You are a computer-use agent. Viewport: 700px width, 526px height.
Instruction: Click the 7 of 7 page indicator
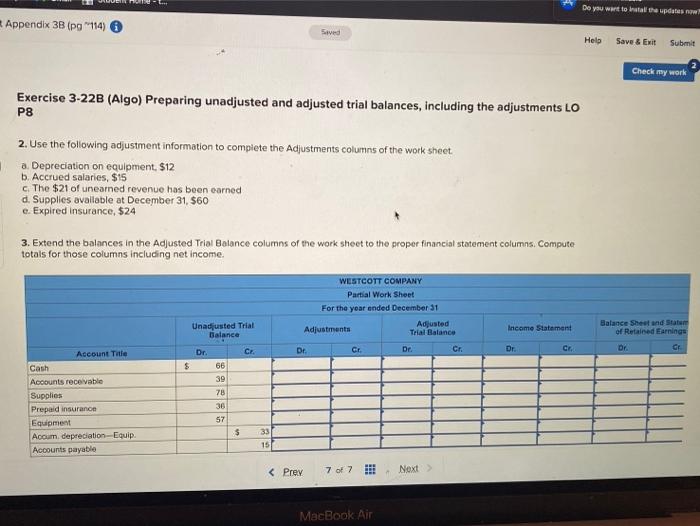339,470
